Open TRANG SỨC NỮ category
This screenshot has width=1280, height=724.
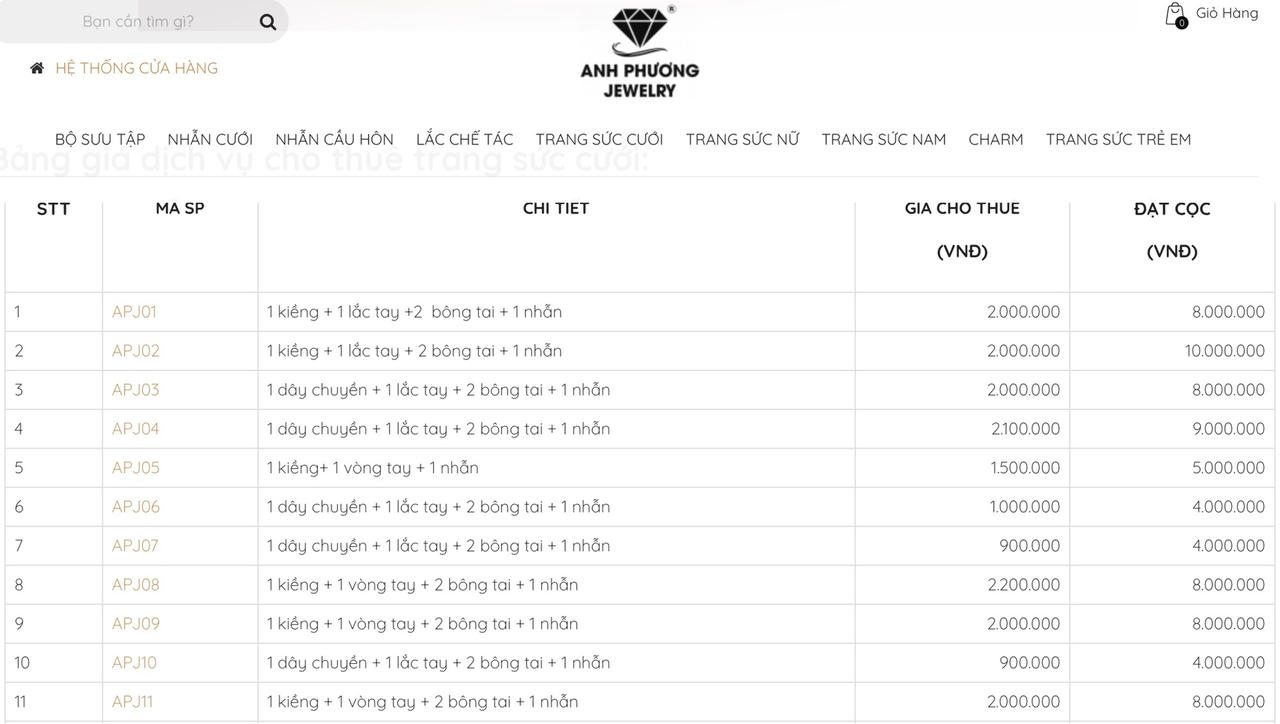click(x=742, y=139)
